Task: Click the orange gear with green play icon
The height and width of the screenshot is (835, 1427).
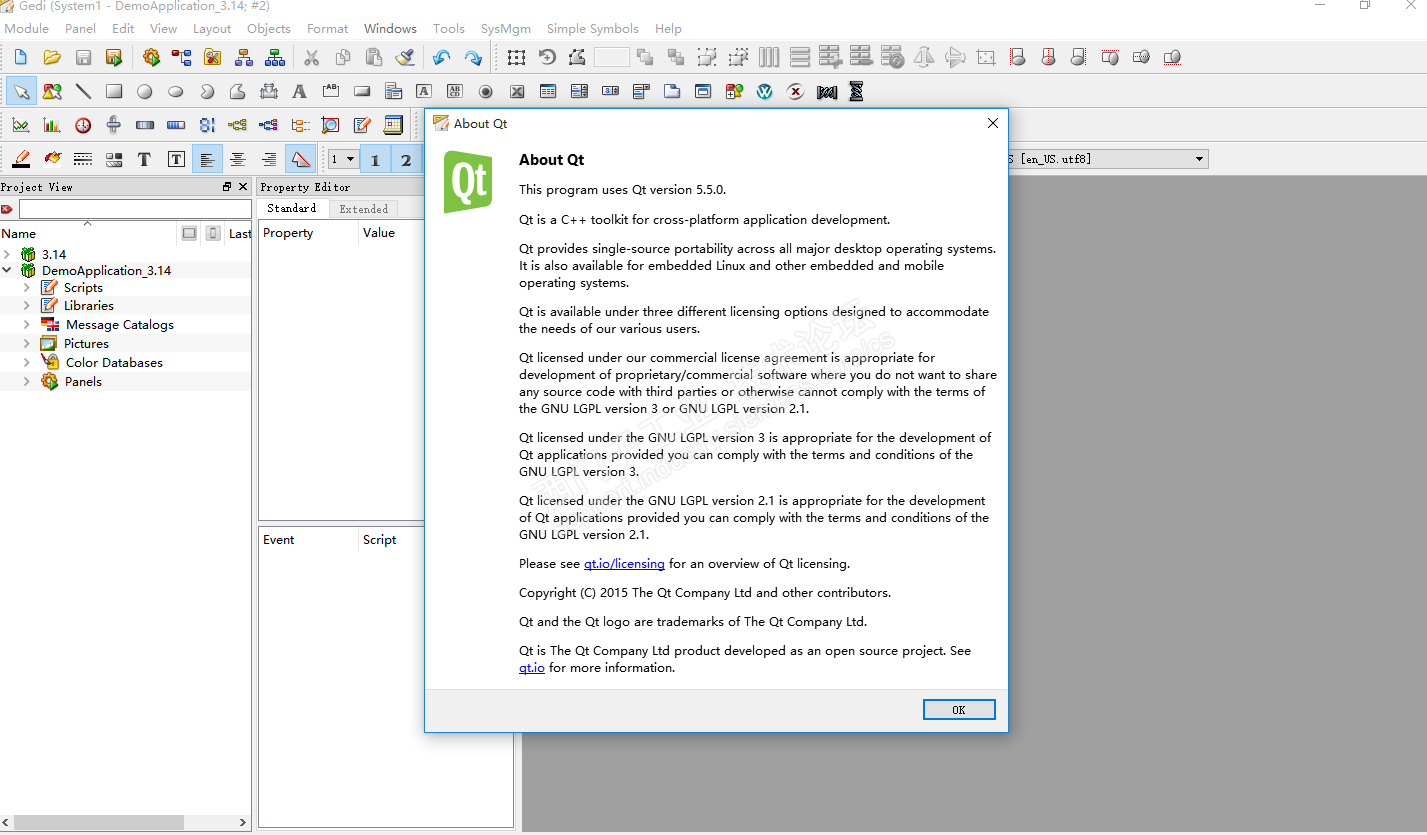Action: pyautogui.click(x=152, y=57)
